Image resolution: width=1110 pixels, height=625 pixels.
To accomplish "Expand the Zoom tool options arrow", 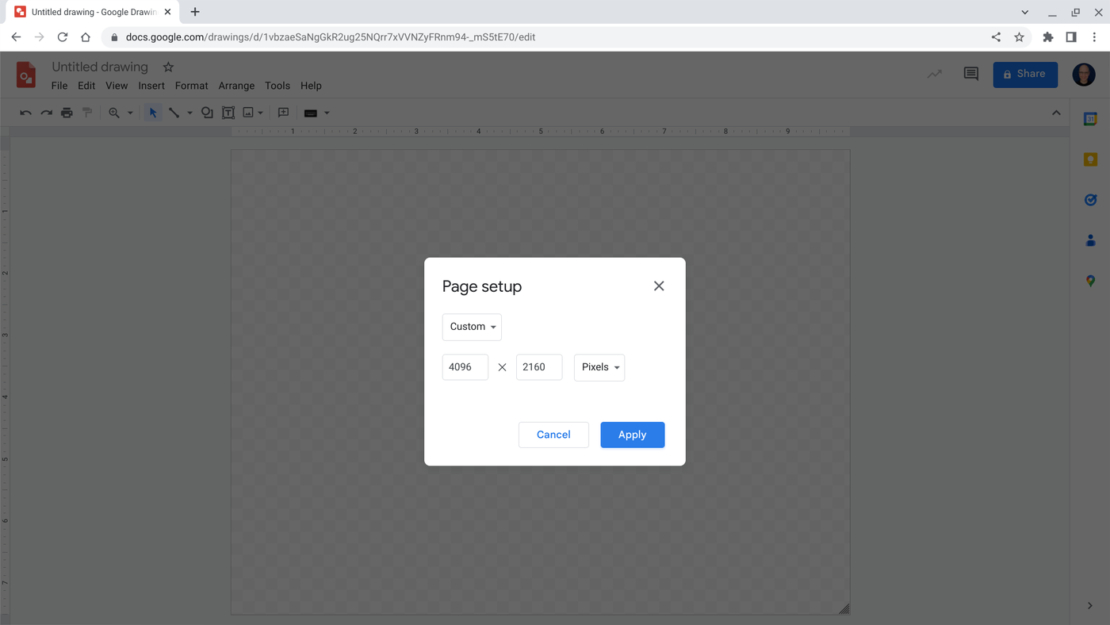I will 130,112.
